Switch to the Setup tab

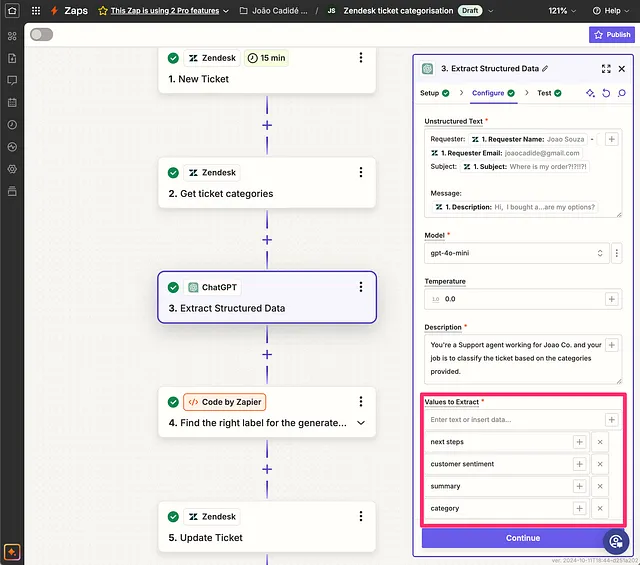[434, 93]
